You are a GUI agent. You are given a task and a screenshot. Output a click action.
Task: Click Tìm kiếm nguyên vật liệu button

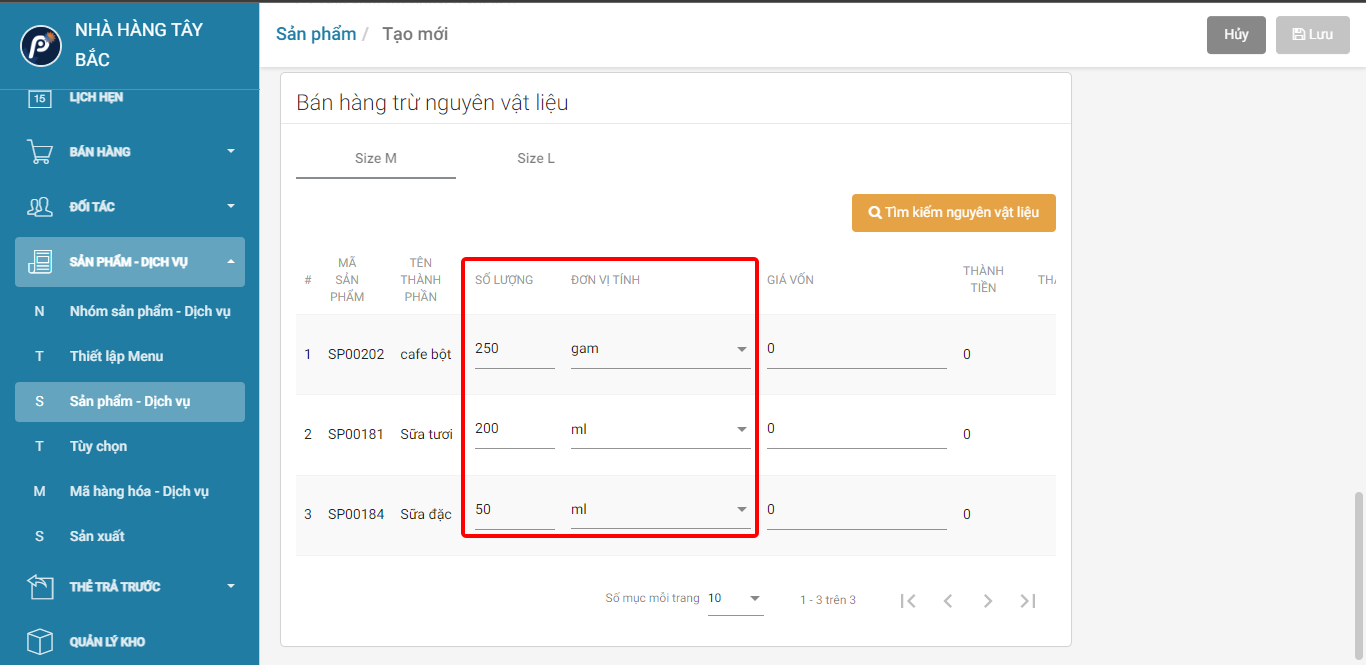click(953, 212)
